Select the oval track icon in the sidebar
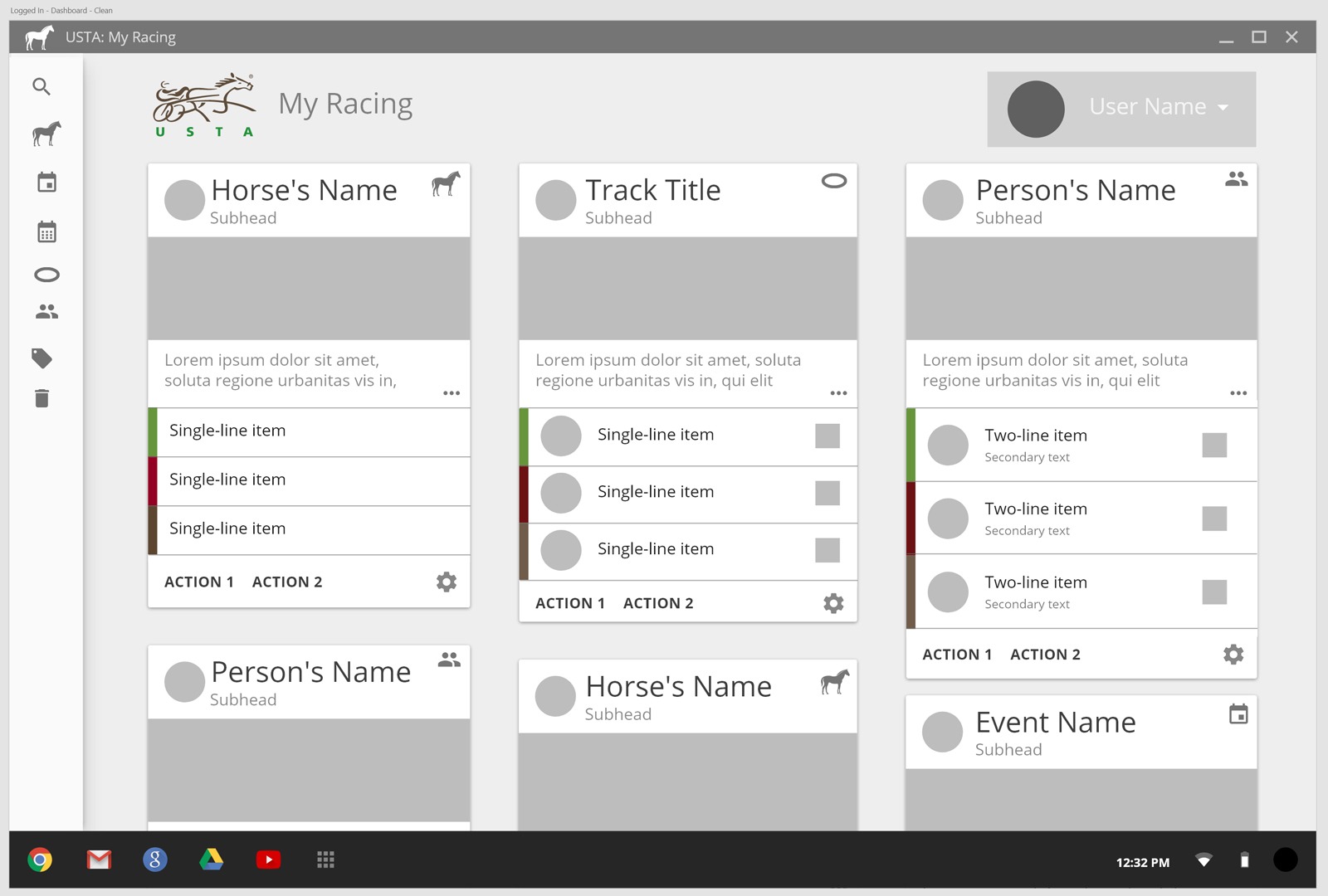Image resolution: width=1328 pixels, height=896 pixels. click(x=46, y=275)
